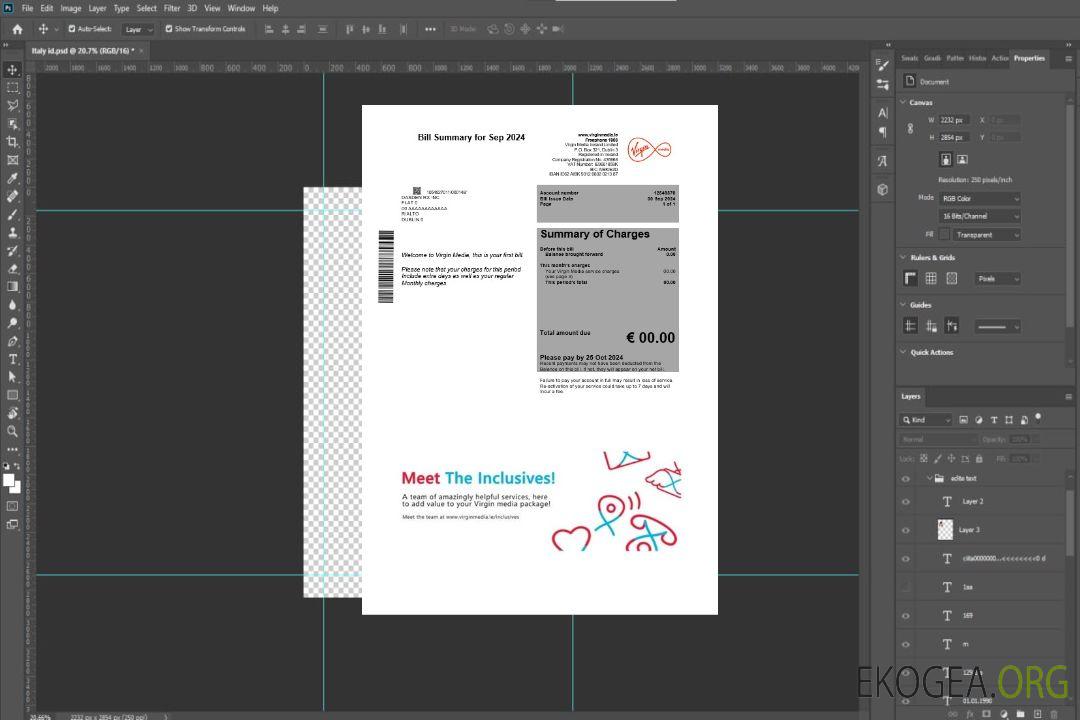Open the guide line style dropdown
This screenshot has height=720, width=1080.
997,327
